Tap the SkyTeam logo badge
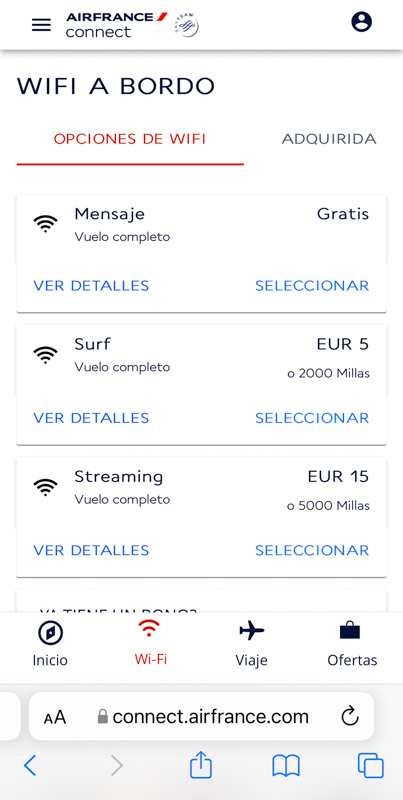The image size is (403, 800). (x=186, y=24)
